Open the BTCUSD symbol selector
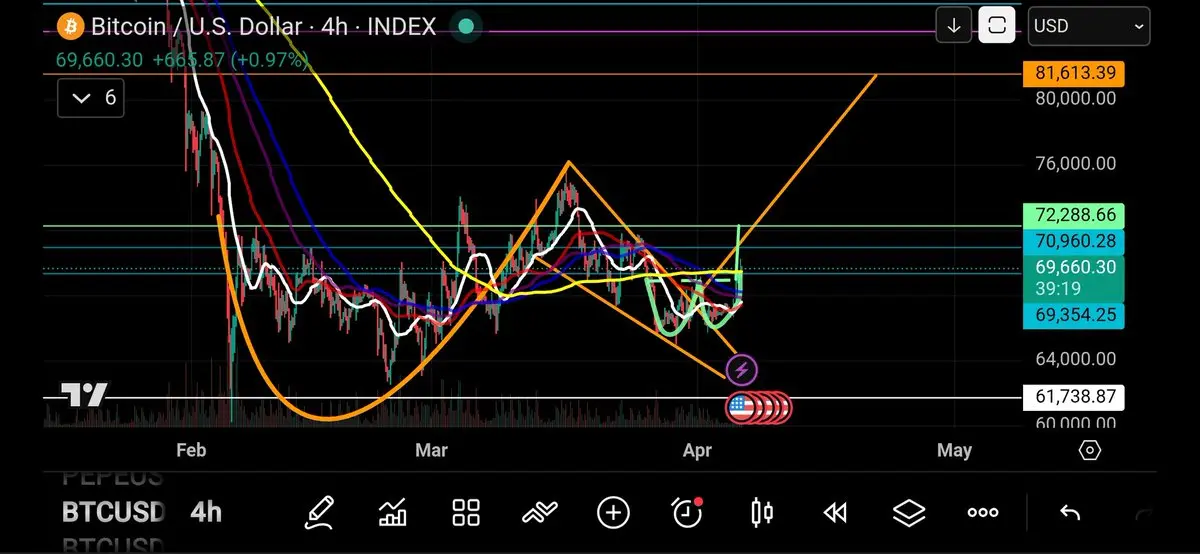 pos(113,513)
